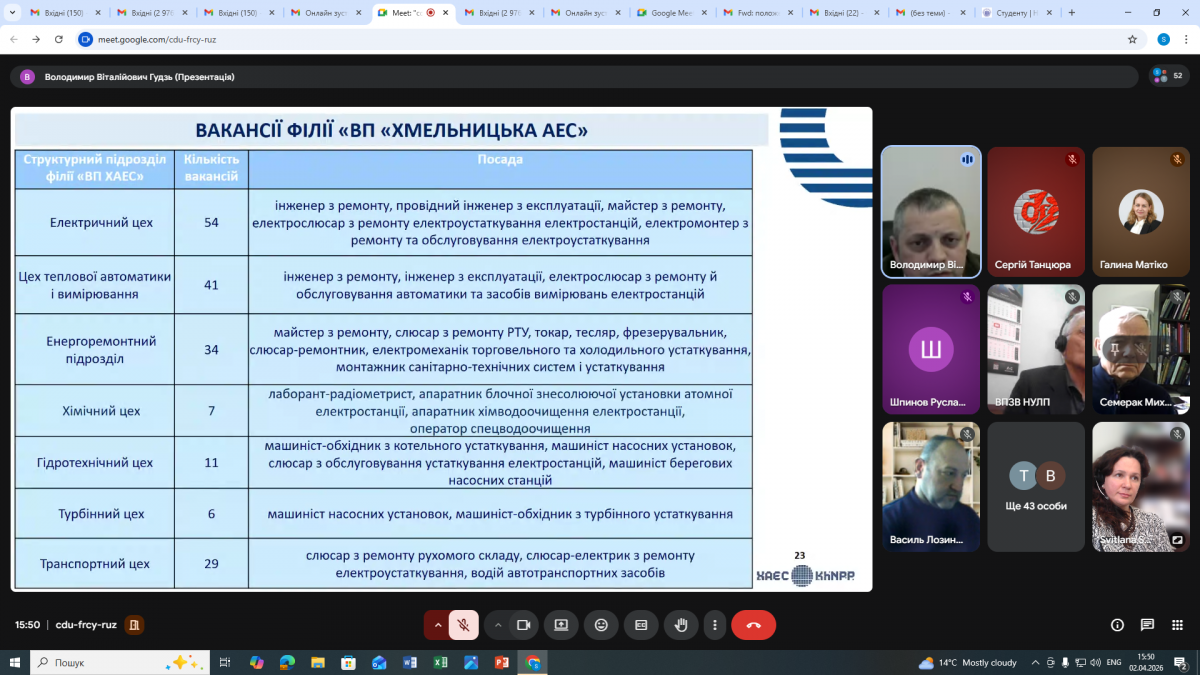Switch to the Студенту browser tab
Screen dimensions: 1200x675
1015,13
